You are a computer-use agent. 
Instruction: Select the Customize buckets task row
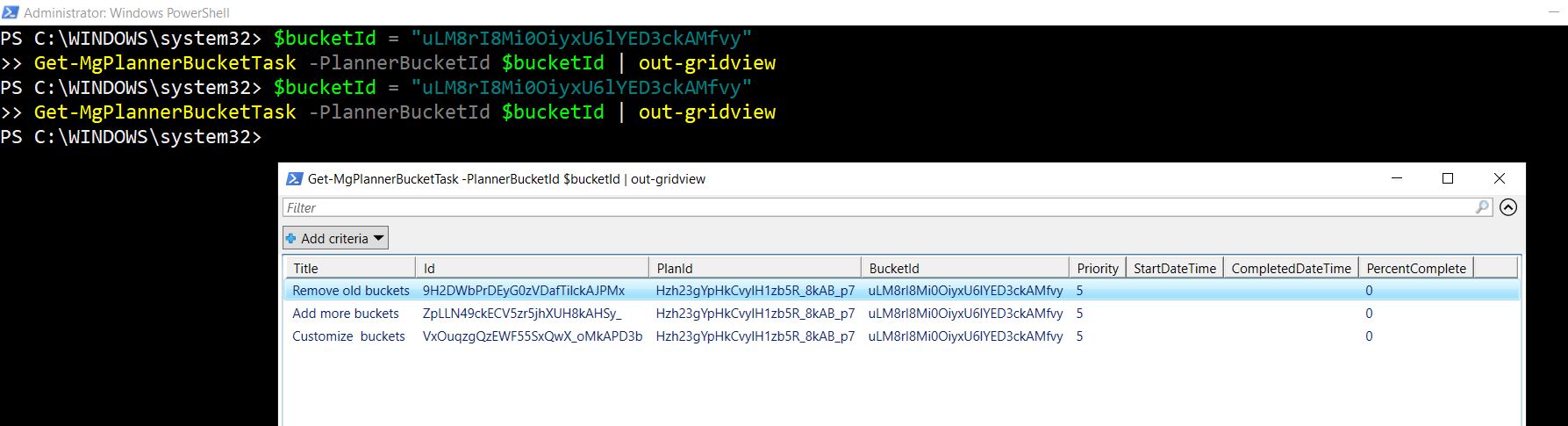pyautogui.click(x=348, y=336)
